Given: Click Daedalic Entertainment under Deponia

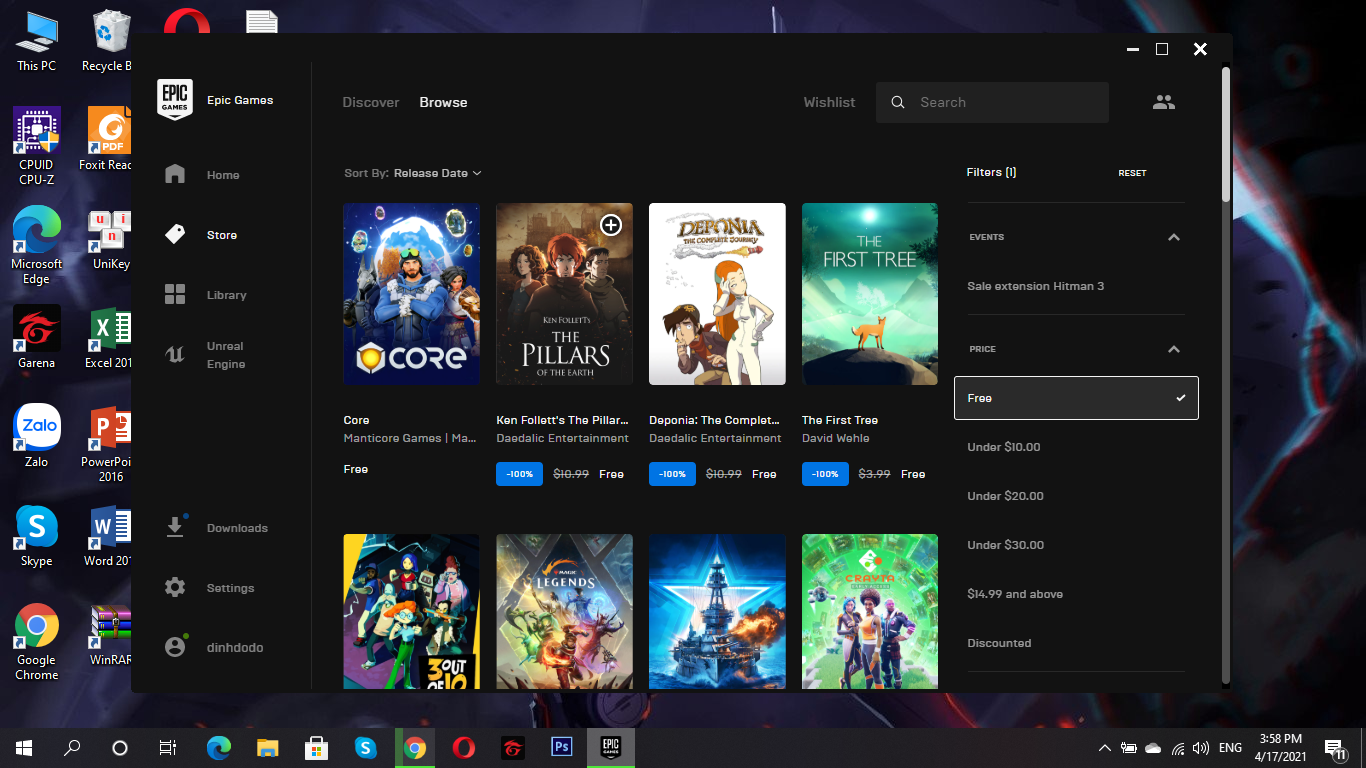Looking at the screenshot, I should [x=715, y=438].
